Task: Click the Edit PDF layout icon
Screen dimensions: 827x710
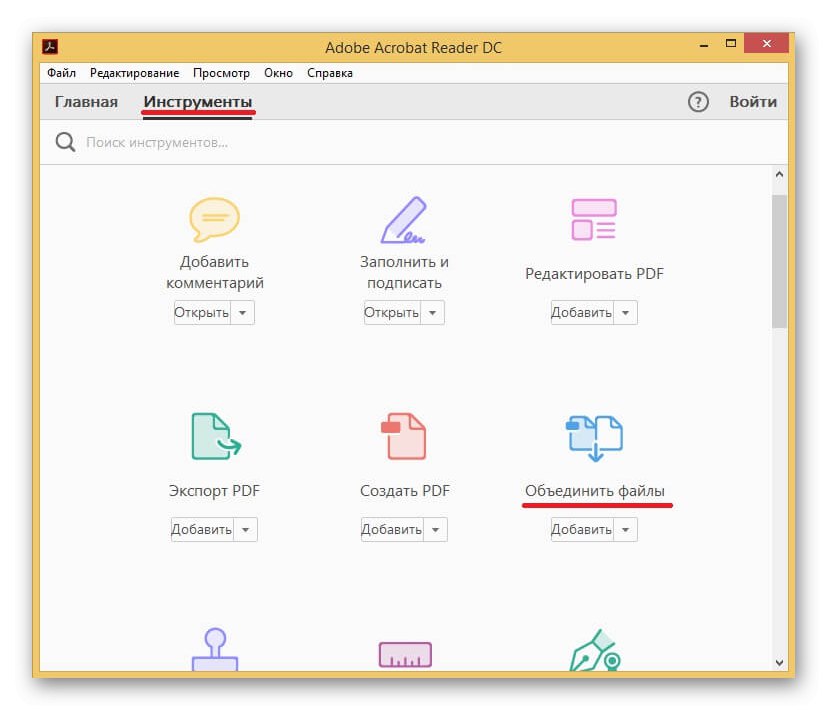Action: pyautogui.click(x=594, y=219)
